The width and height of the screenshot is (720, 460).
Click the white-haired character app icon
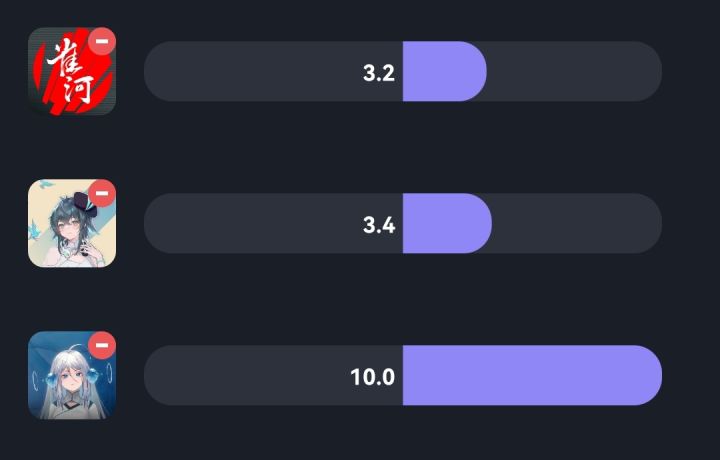click(x=68, y=378)
